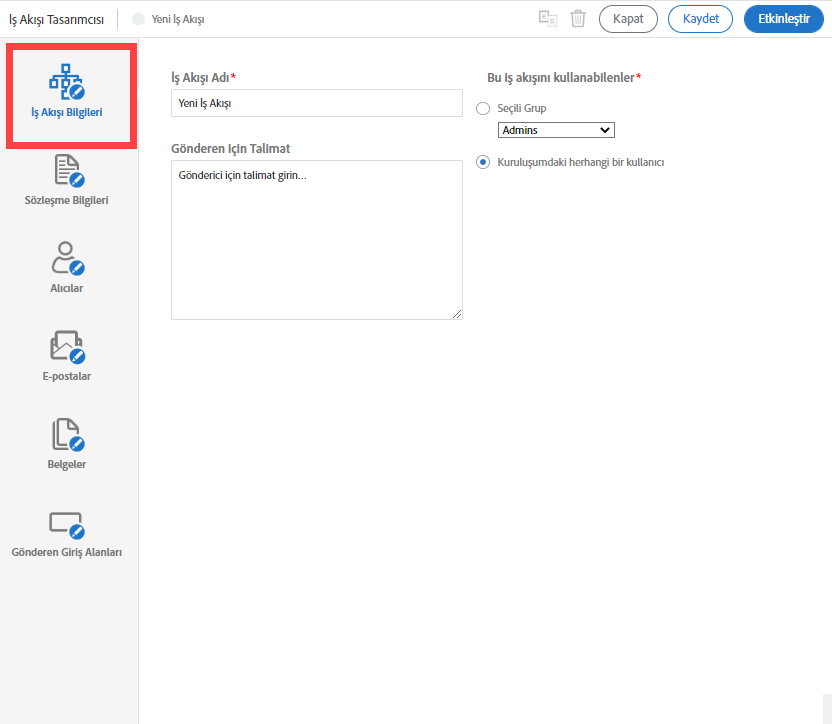Open the E-postalar envelope icon

pyautogui.click(x=67, y=347)
